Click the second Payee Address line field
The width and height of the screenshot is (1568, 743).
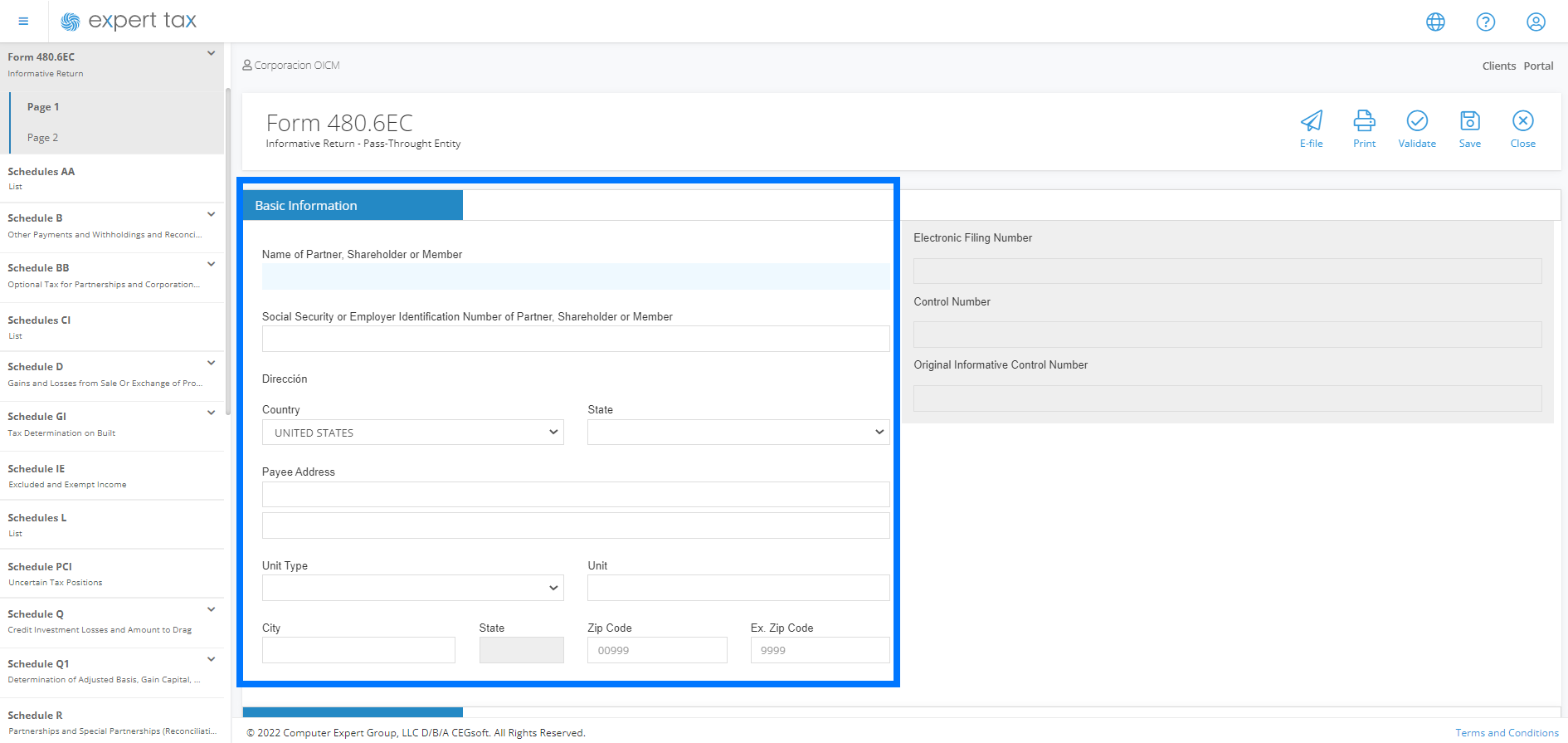click(x=576, y=525)
